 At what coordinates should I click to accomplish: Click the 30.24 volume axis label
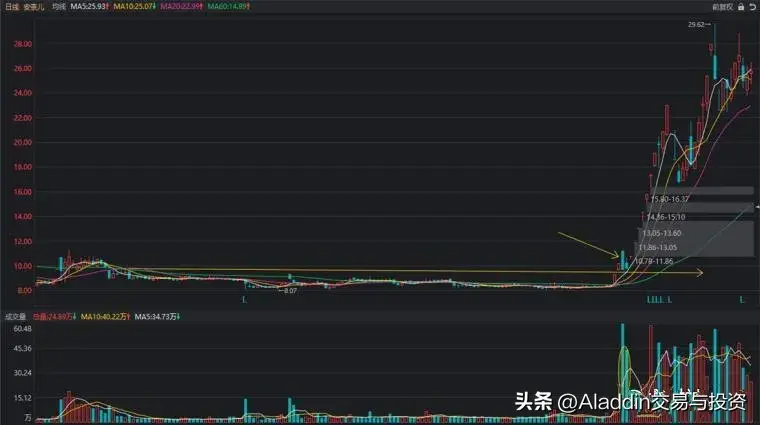pyautogui.click(x=22, y=373)
